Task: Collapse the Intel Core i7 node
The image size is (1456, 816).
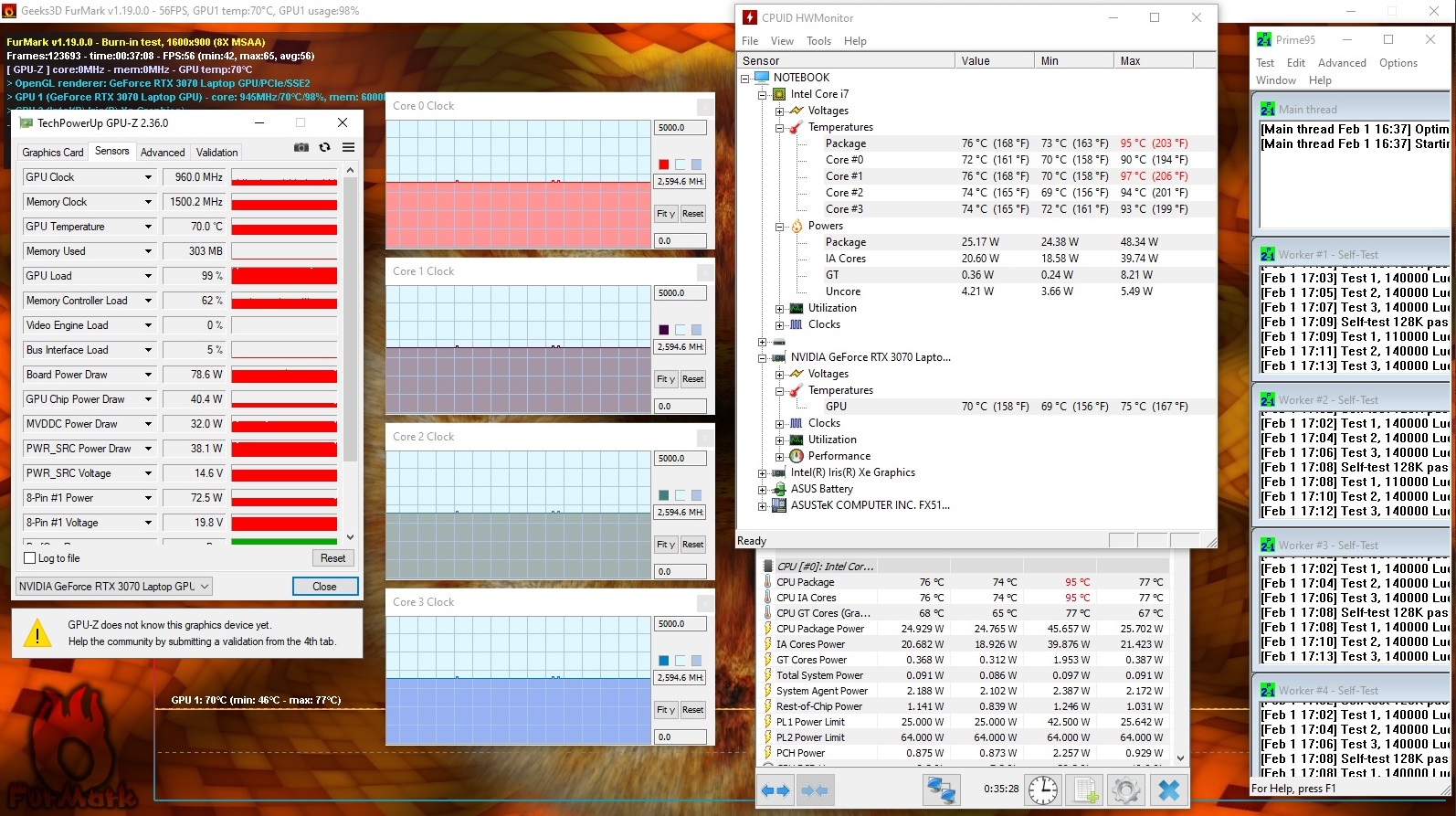Action: point(763,95)
